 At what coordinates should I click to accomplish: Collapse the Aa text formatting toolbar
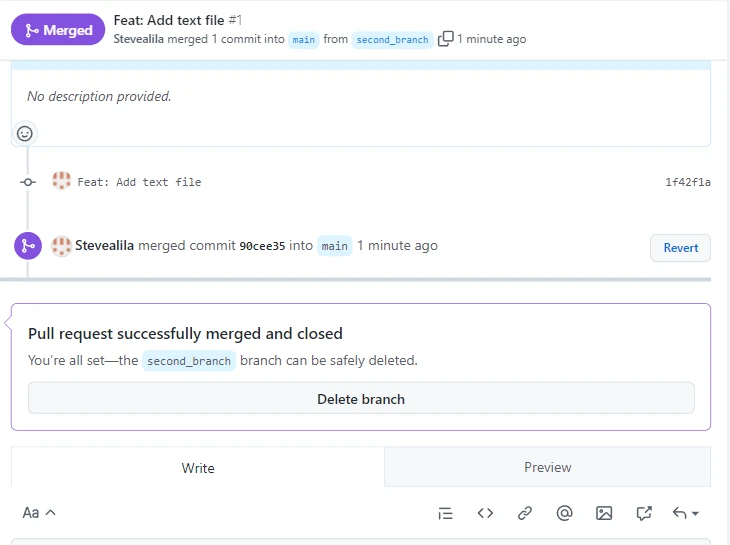pos(39,513)
